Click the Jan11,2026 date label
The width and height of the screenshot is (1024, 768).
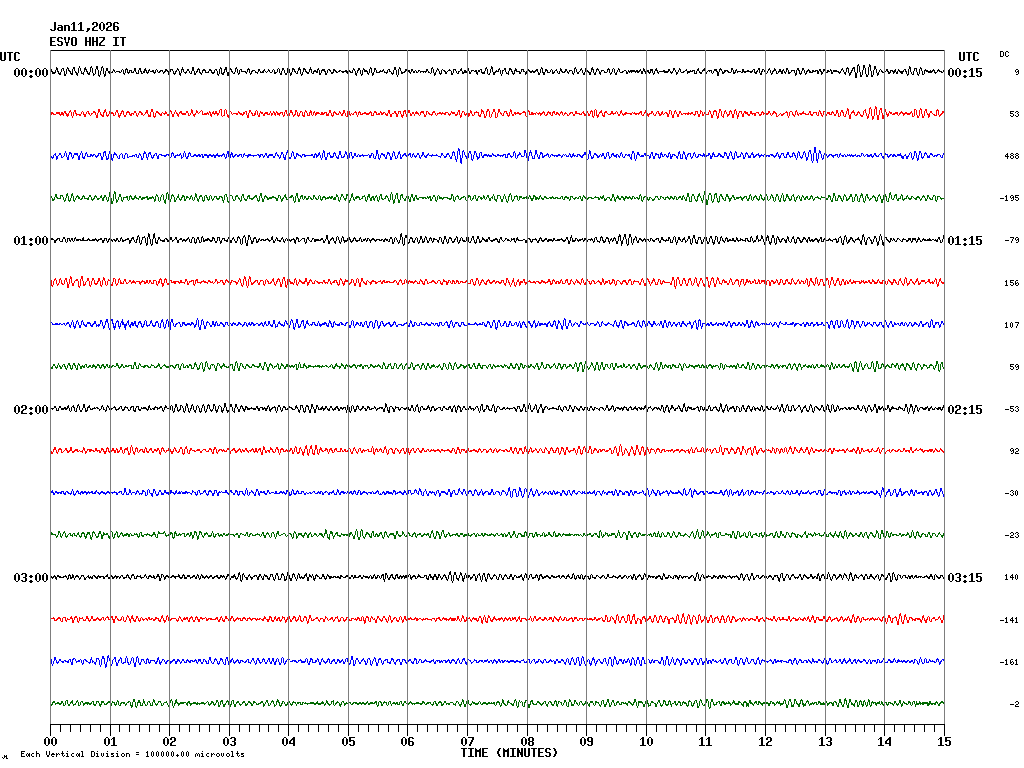(84, 28)
